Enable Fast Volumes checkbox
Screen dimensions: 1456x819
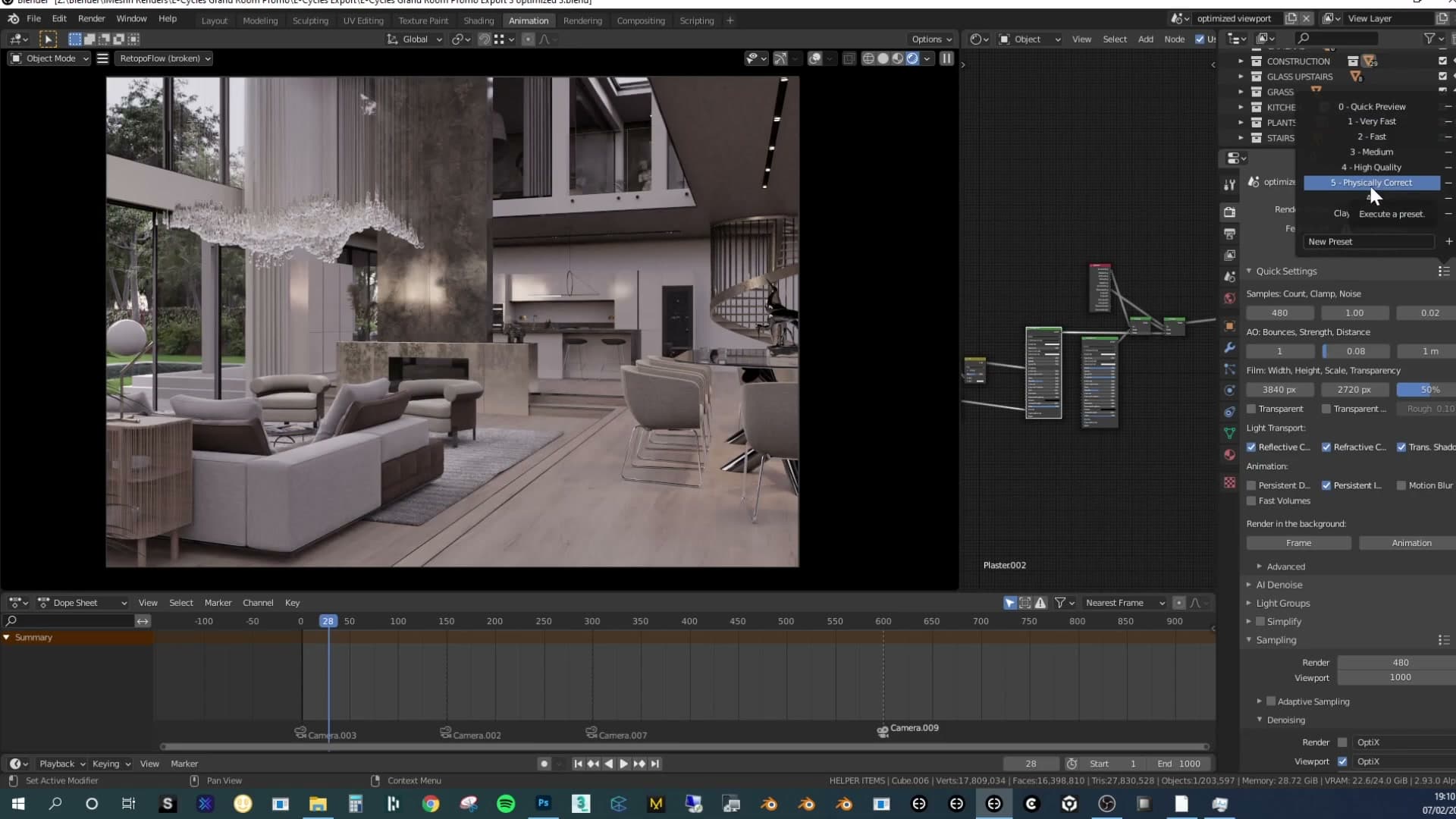tap(1251, 500)
